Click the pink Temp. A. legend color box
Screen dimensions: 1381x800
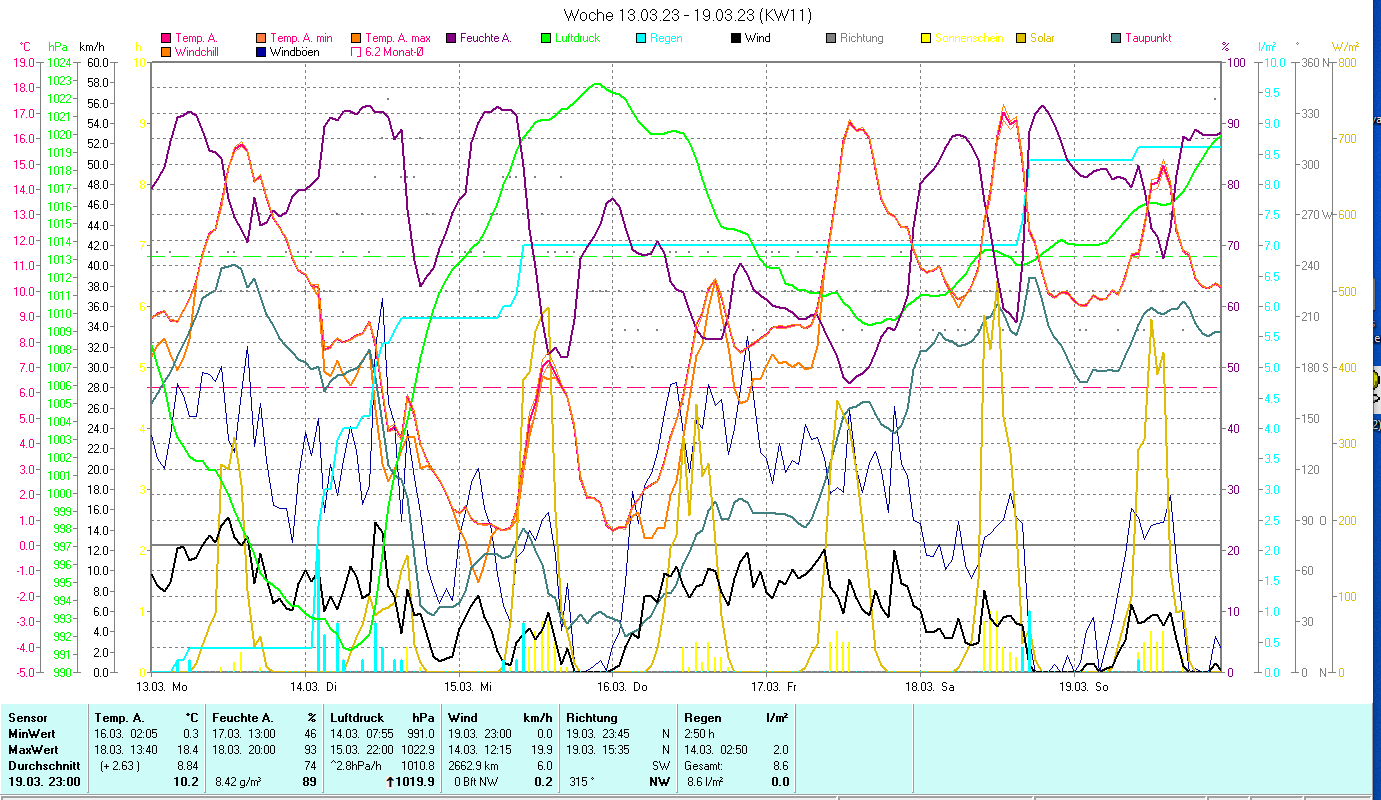pos(166,38)
